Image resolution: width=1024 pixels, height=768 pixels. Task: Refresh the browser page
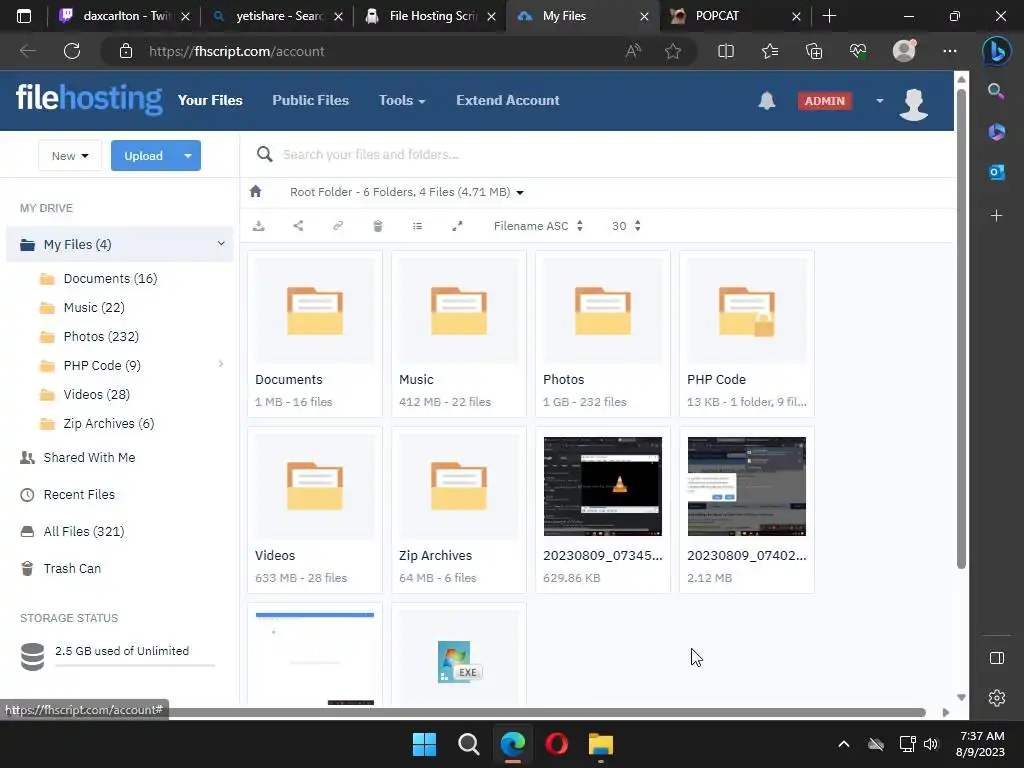click(72, 51)
